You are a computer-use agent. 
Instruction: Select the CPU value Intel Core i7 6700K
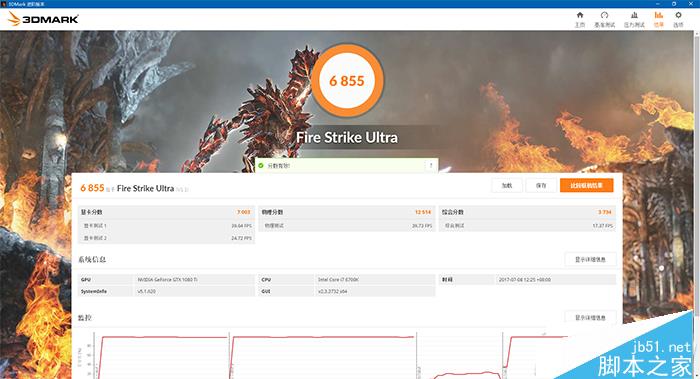click(338, 279)
